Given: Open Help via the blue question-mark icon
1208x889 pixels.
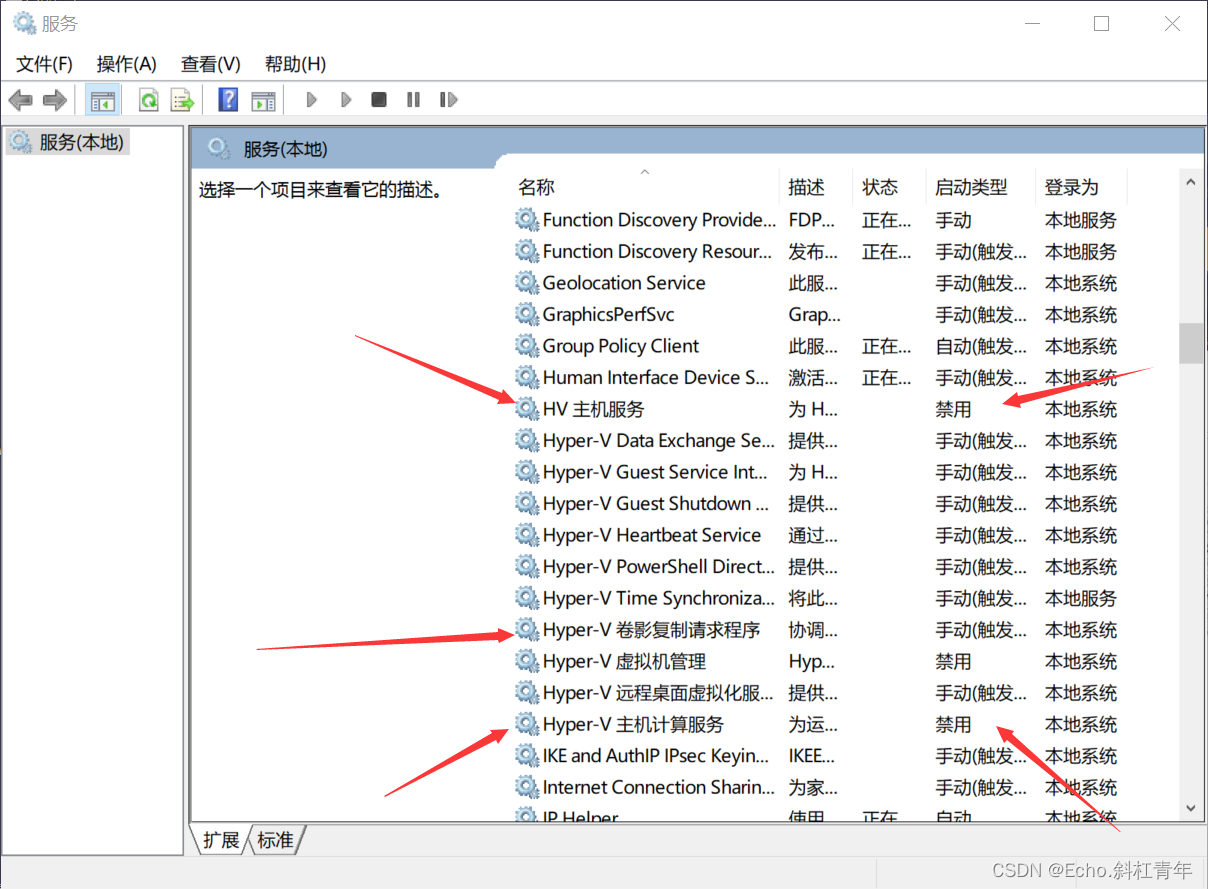Looking at the screenshot, I should tap(228, 100).
